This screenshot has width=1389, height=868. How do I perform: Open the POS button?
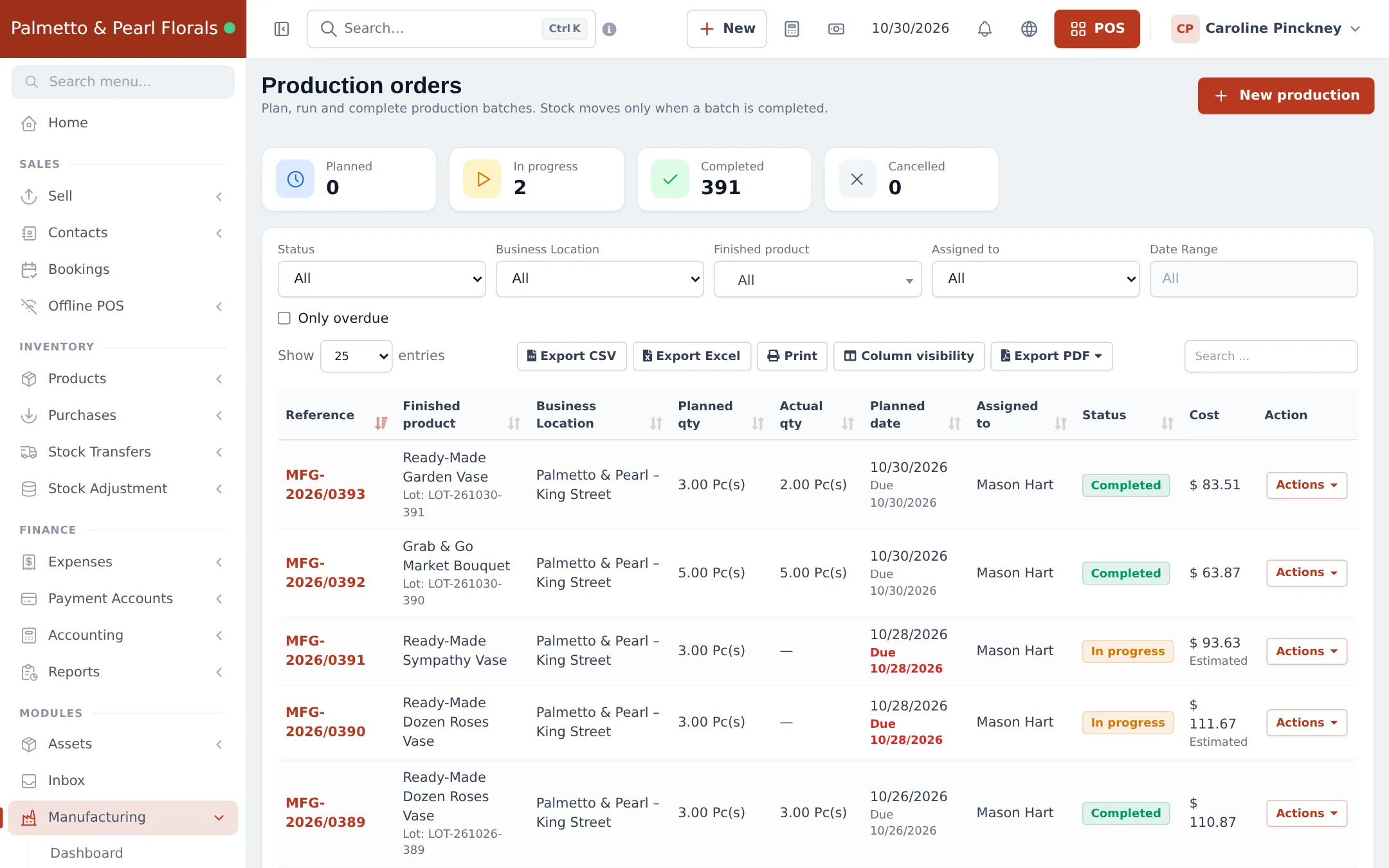click(1096, 29)
